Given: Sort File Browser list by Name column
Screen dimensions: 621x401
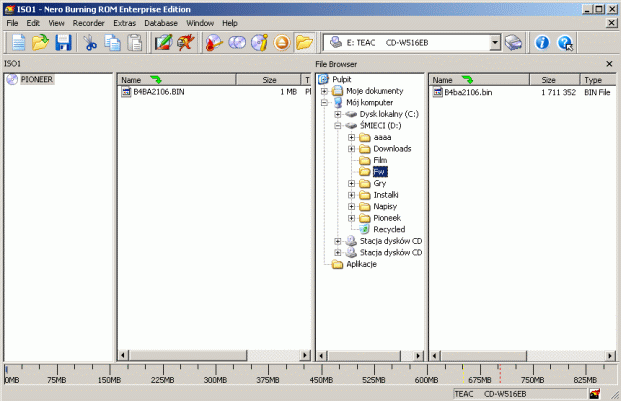Looking at the screenshot, I should click(x=479, y=80).
